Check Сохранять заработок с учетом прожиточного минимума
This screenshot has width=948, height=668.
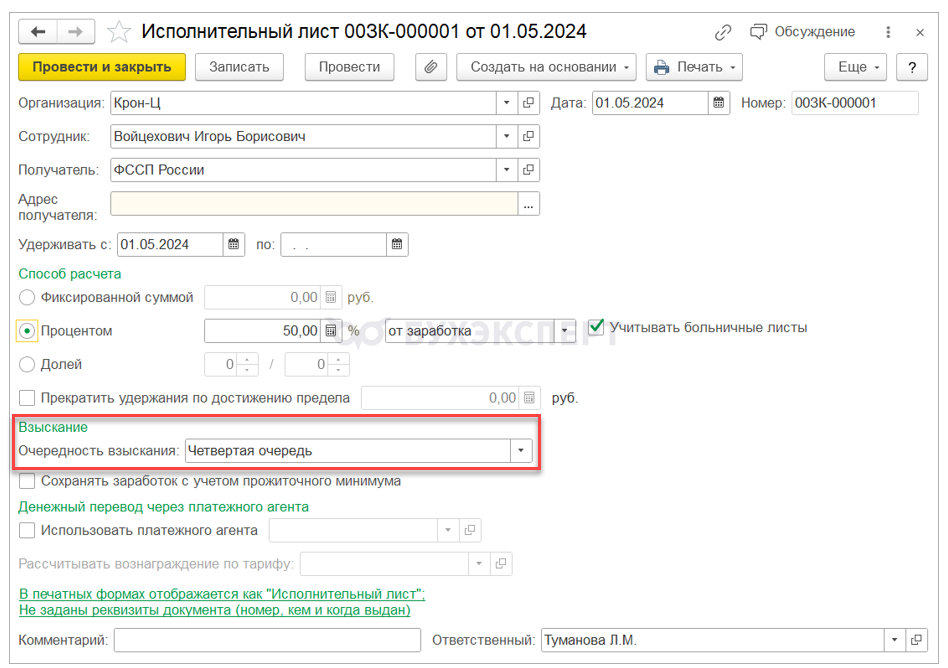[27, 481]
